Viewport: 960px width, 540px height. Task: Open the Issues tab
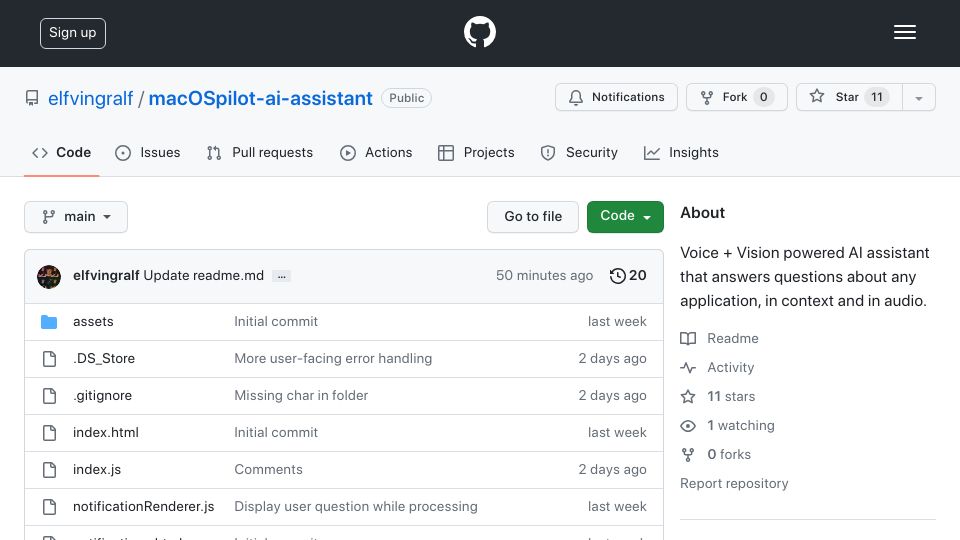(x=148, y=152)
